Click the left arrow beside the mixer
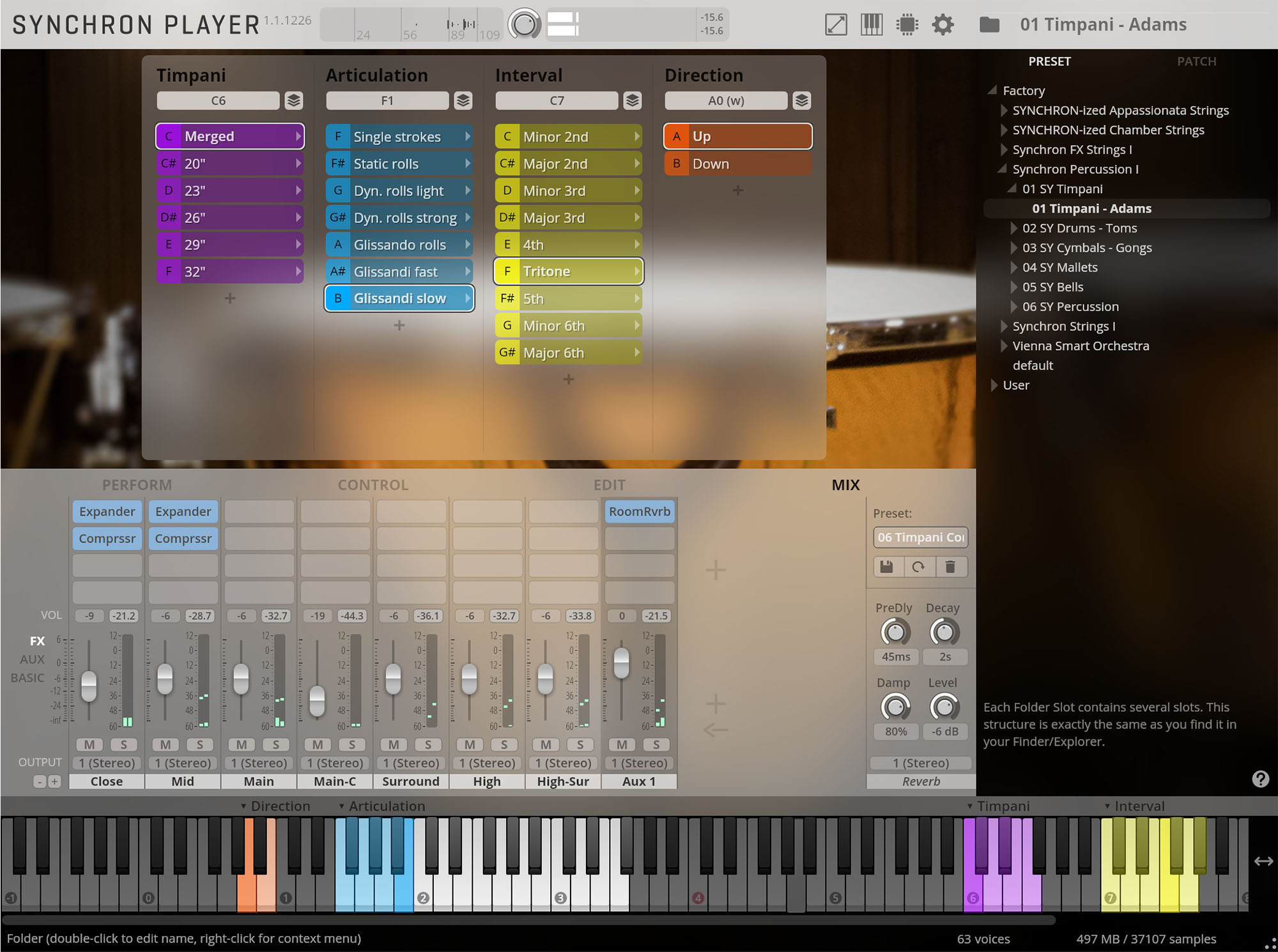 716,730
